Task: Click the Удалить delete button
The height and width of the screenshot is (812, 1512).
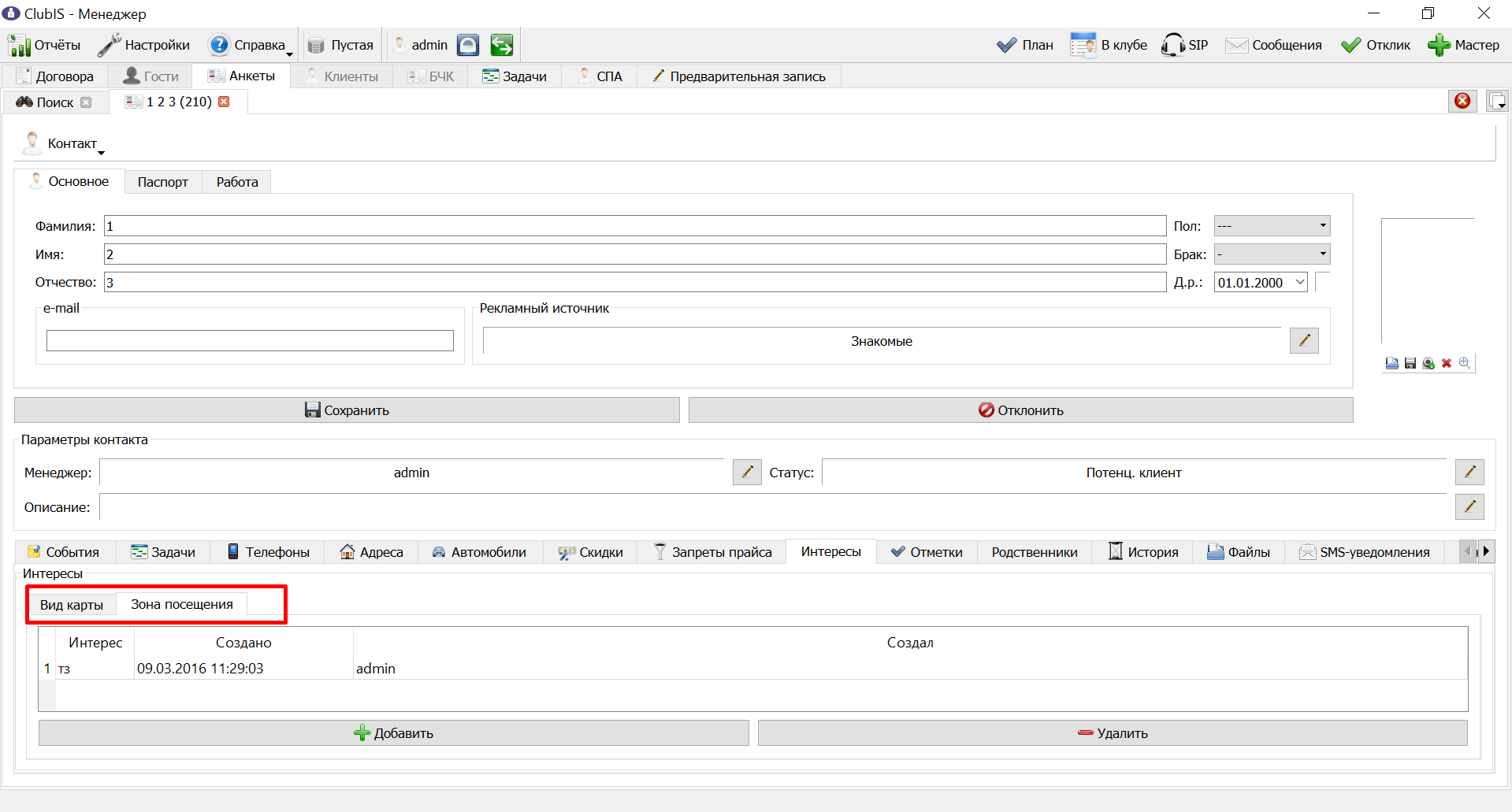Action: (1113, 733)
